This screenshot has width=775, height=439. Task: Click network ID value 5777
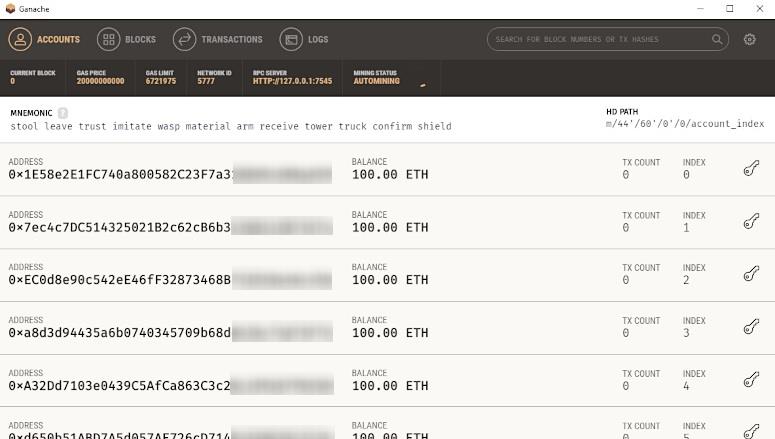point(206,81)
